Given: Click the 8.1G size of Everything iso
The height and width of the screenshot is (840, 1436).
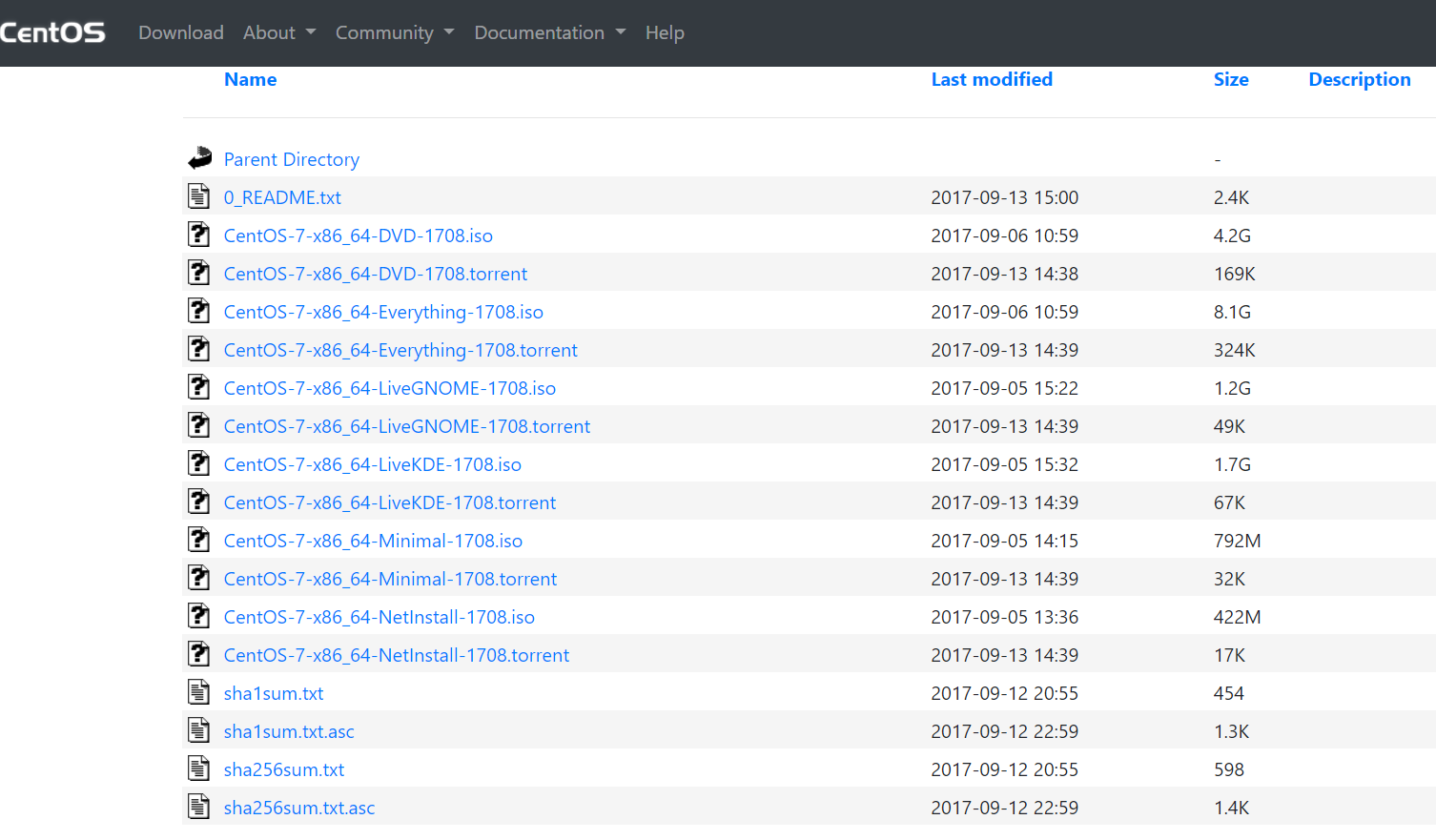Looking at the screenshot, I should tap(1232, 312).
